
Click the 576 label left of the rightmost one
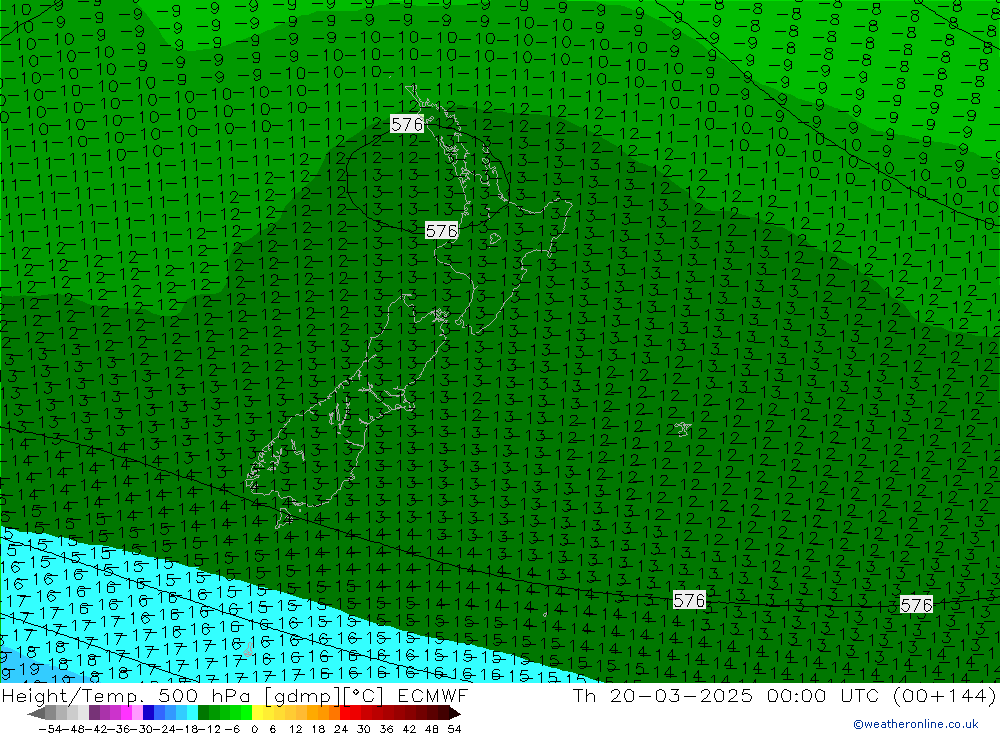coord(689,600)
